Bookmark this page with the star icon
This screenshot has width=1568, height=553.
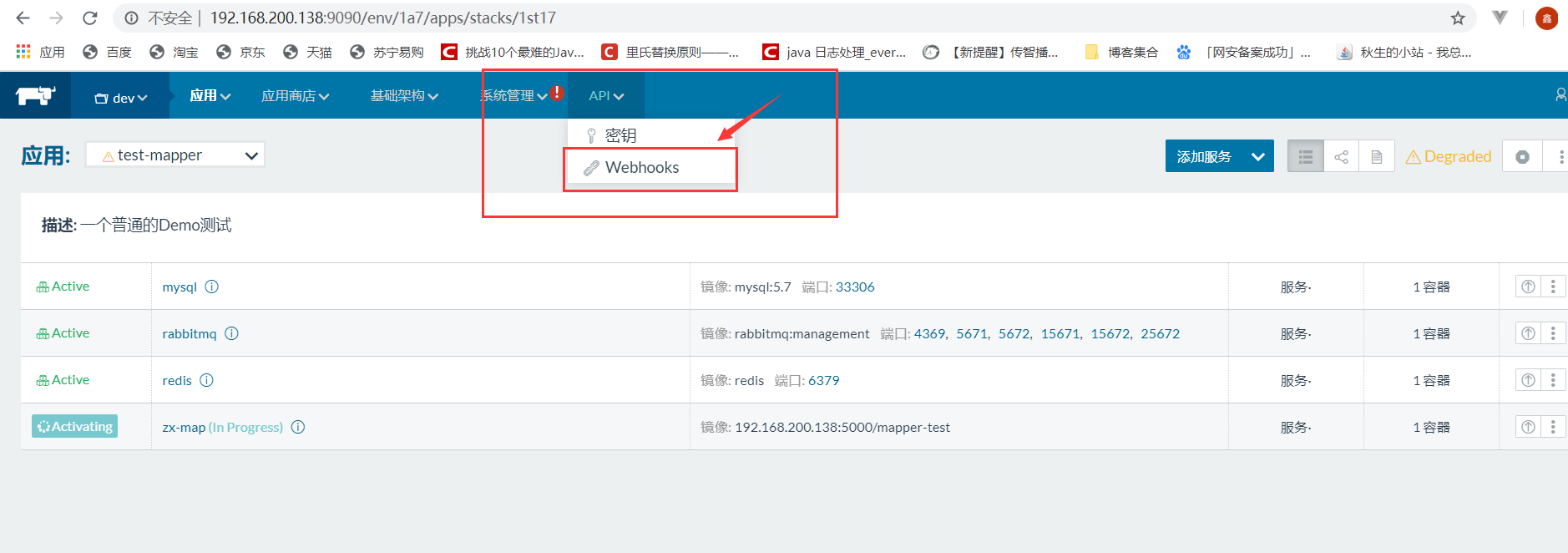pyautogui.click(x=1458, y=18)
